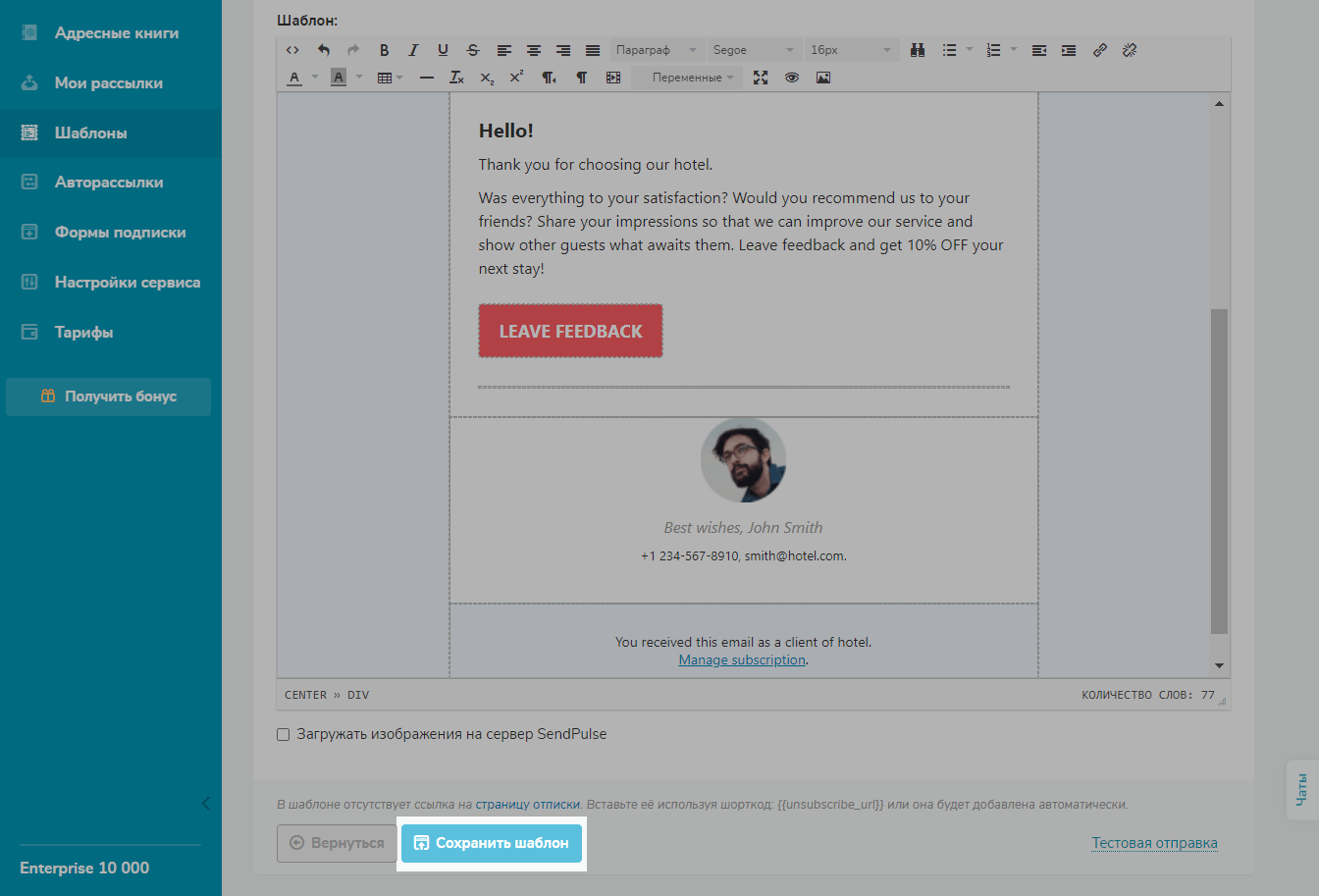Image resolution: width=1319 pixels, height=896 pixels.
Task: Click the Вернуться button
Action: (337, 843)
